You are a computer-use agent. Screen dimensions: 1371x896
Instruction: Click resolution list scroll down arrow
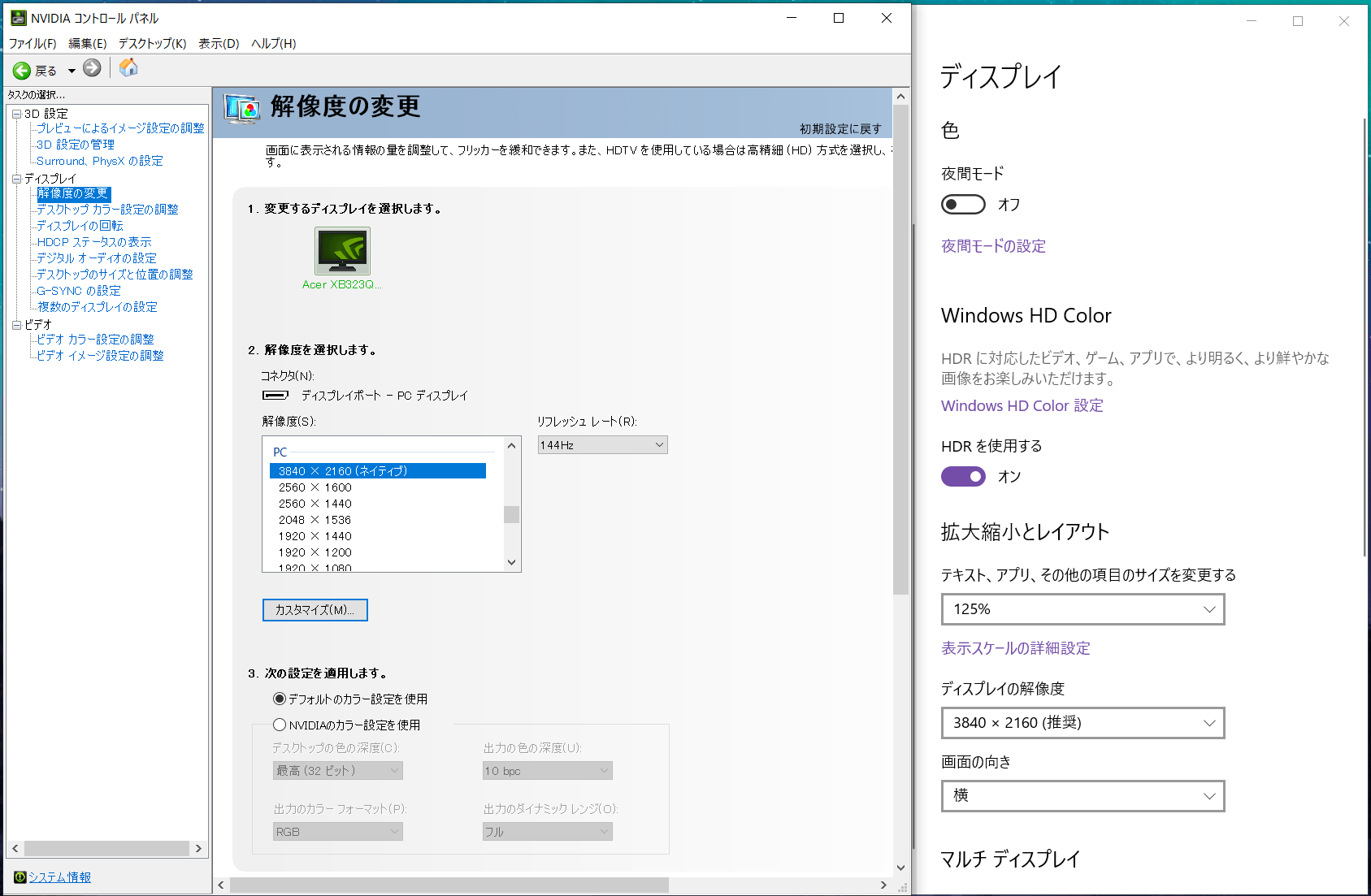click(x=511, y=562)
